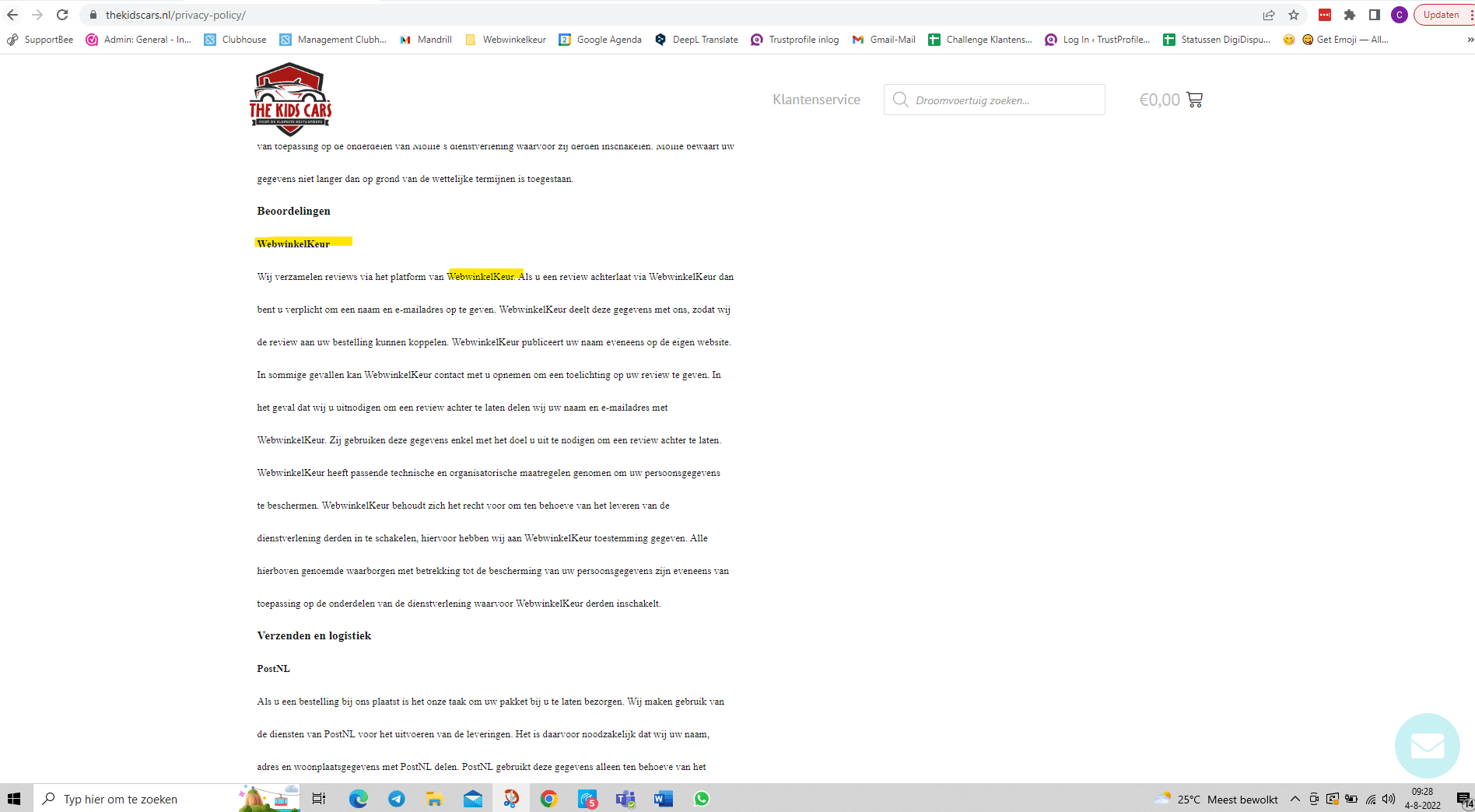
Task: Open the shopping cart icon
Action: [x=1194, y=100]
